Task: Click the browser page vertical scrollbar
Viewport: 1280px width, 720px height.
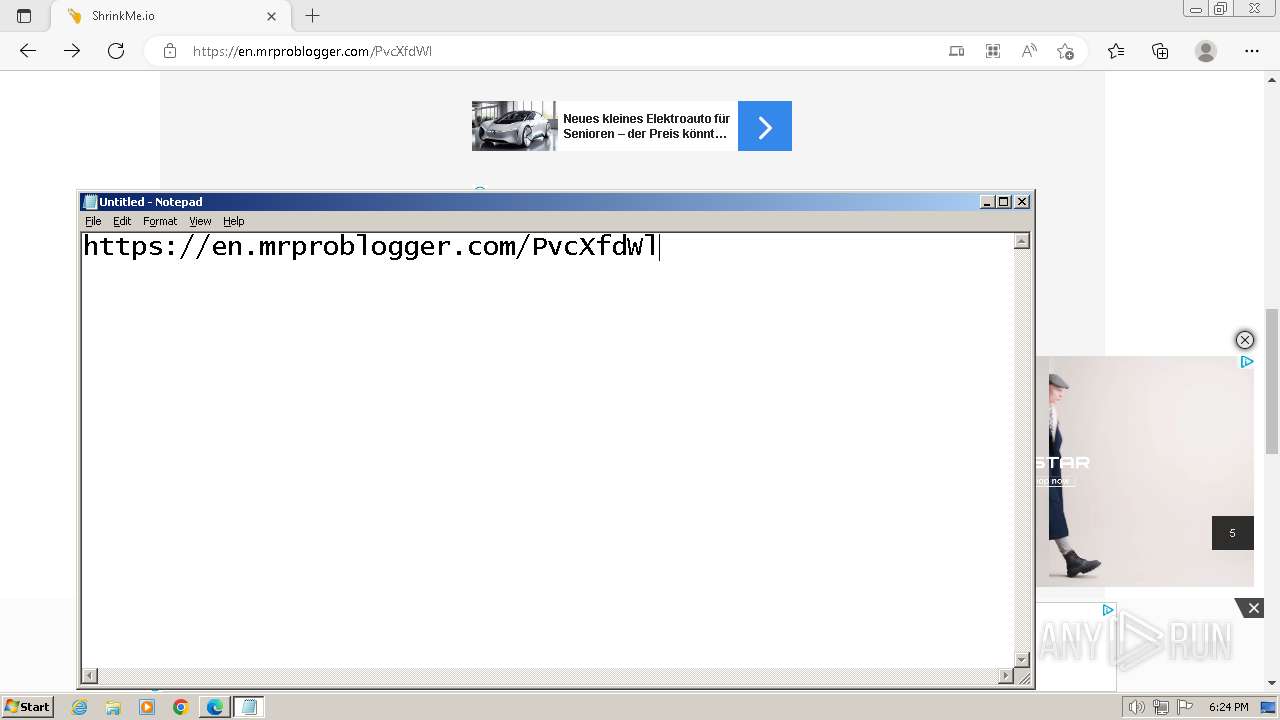Action: pos(1272,380)
